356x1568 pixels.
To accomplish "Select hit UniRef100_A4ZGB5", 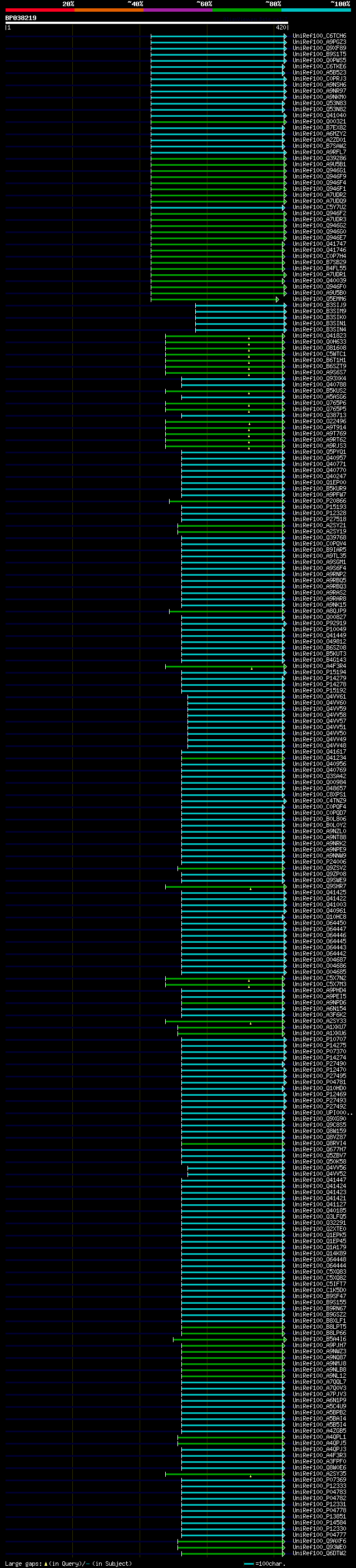I will click(319, 1431).
